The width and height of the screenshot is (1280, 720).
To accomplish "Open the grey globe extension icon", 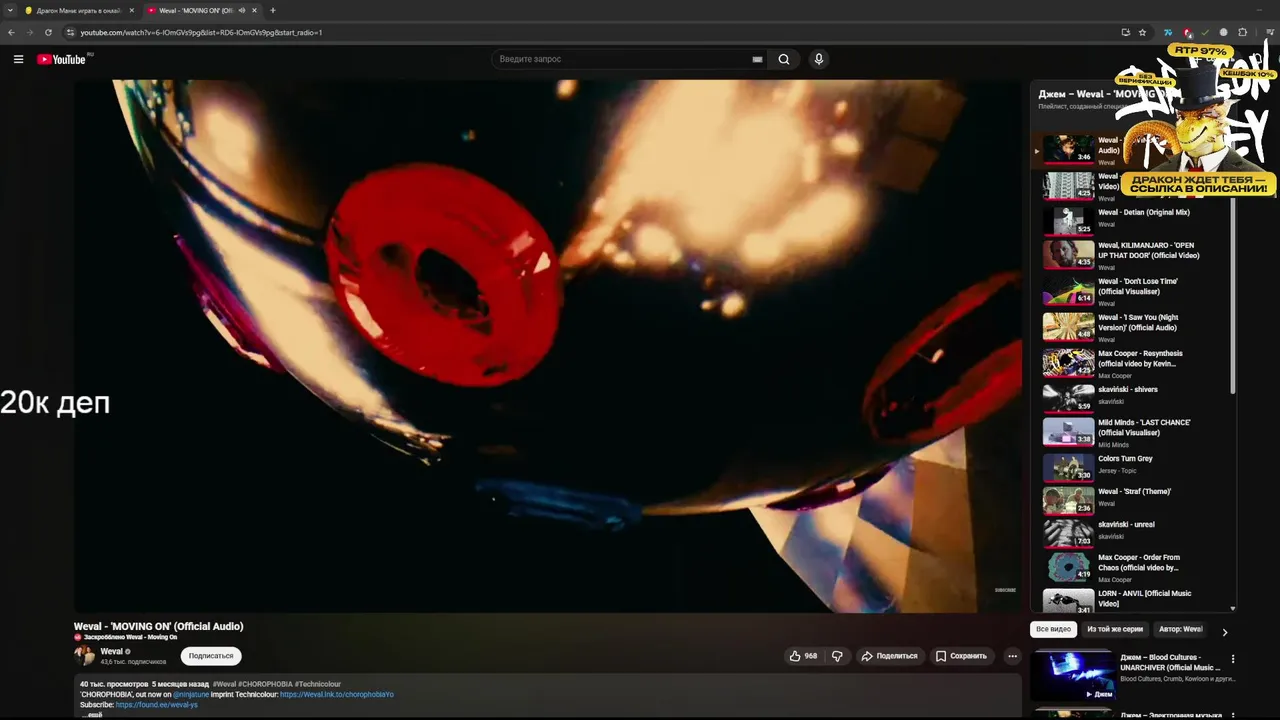I will click(1223, 32).
